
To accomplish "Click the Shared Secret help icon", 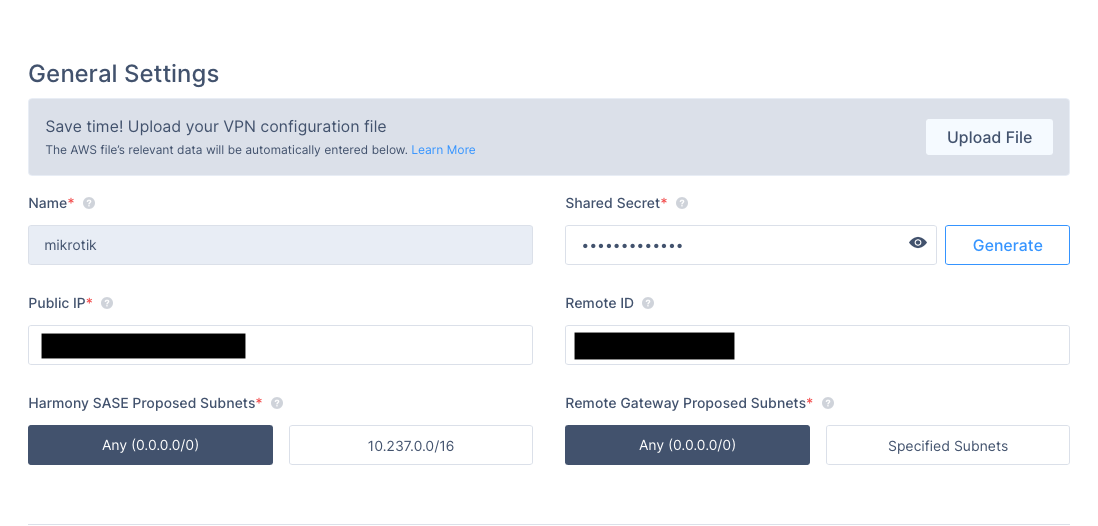I will click(682, 203).
